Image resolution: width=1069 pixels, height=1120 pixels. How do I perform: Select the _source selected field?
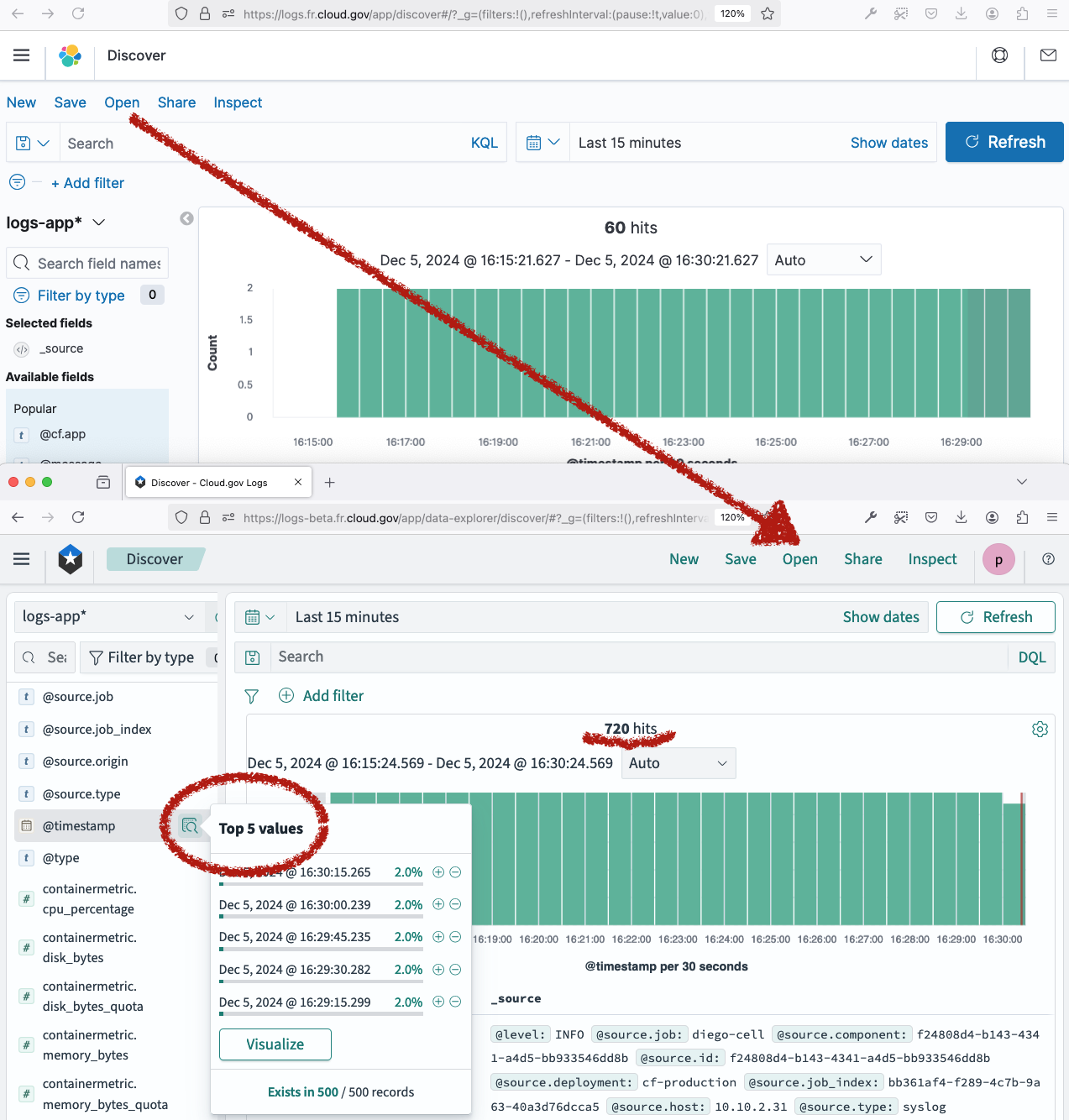[x=62, y=348]
